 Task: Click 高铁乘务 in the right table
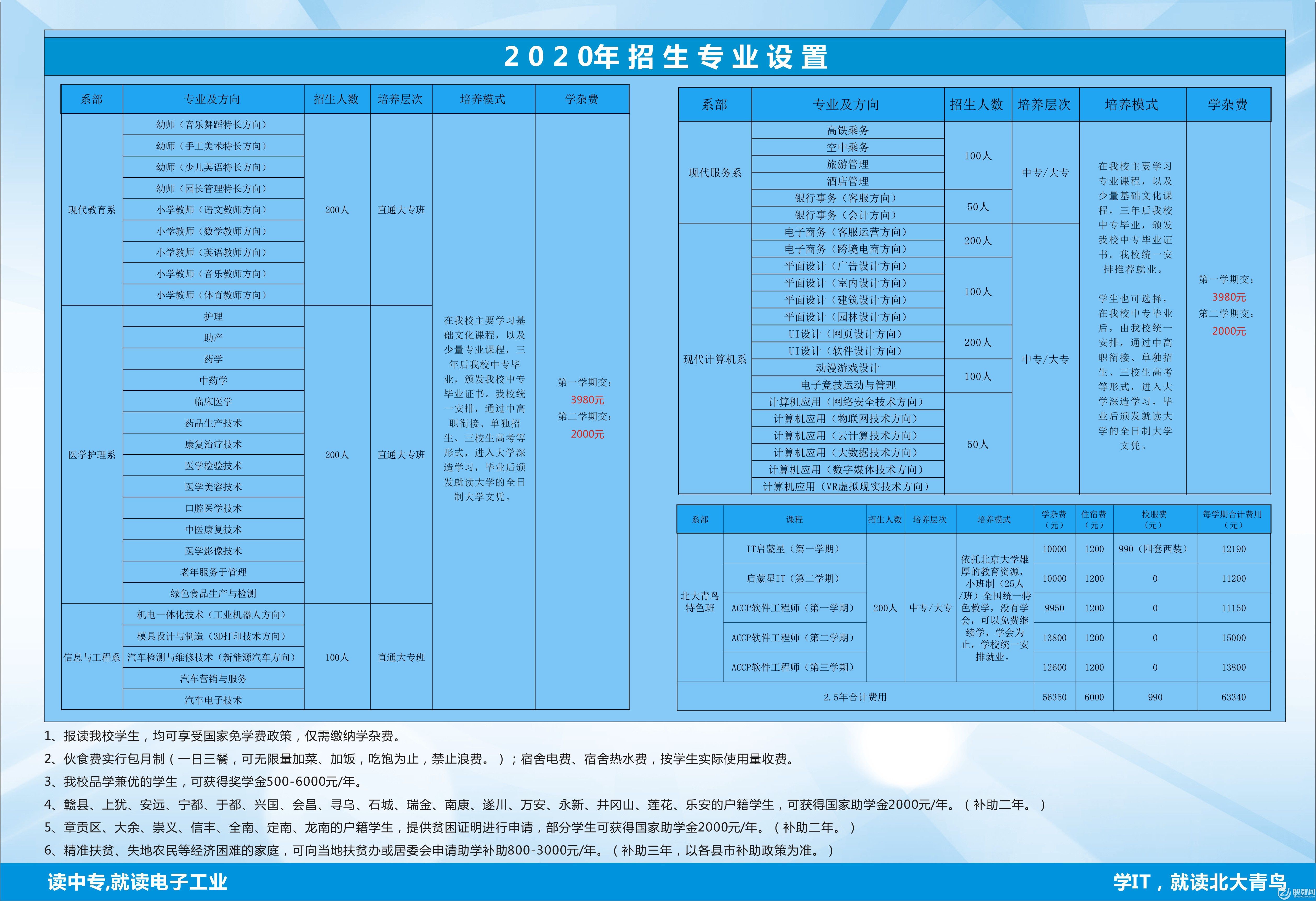848,130
